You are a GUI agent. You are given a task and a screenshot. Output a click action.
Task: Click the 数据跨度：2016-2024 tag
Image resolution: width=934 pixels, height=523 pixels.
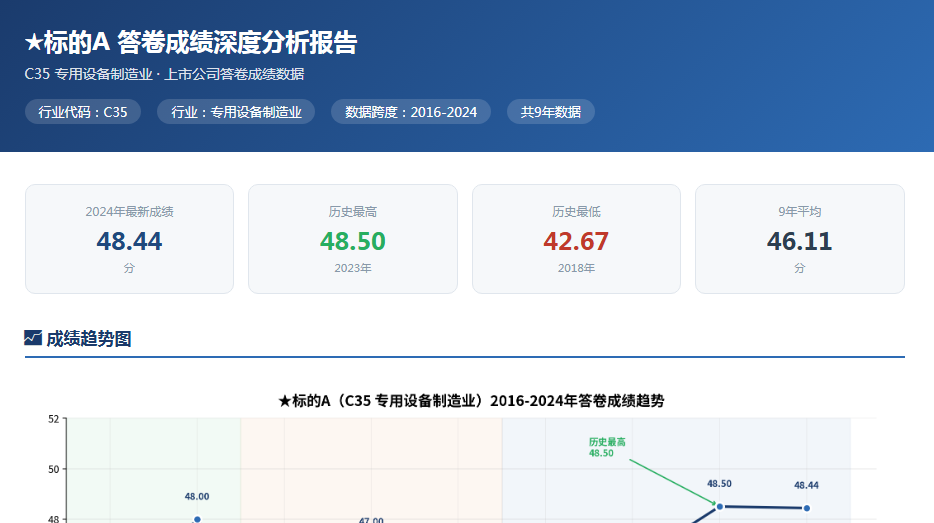[411, 112]
